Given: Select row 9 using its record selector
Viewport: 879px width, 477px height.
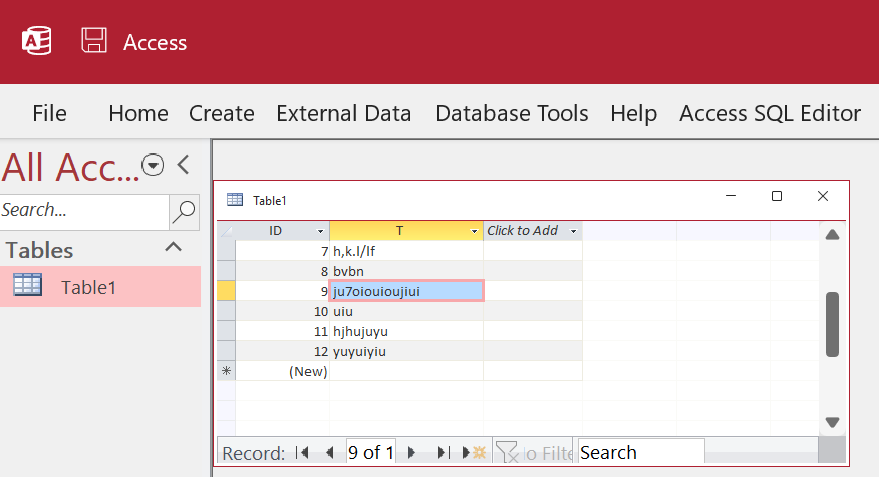Looking at the screenshot, I should [x=226, y=291].
